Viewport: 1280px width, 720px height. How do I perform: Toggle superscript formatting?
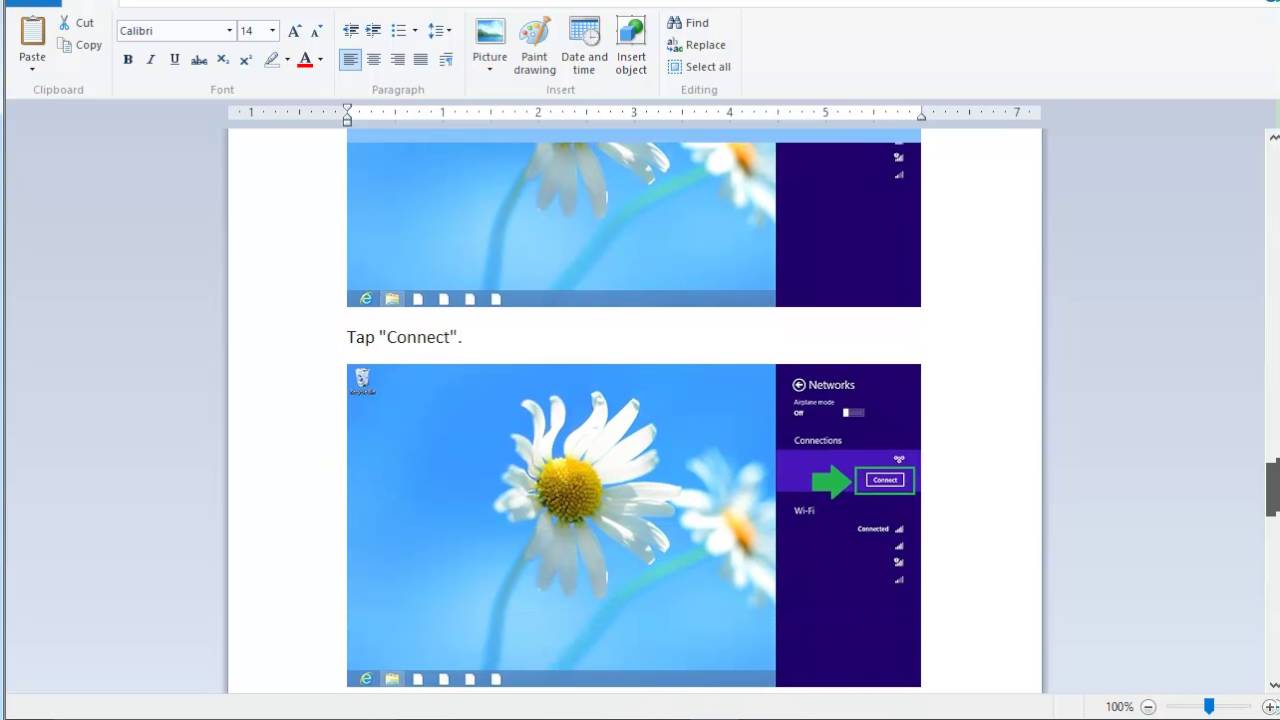(x=246, y=60)
